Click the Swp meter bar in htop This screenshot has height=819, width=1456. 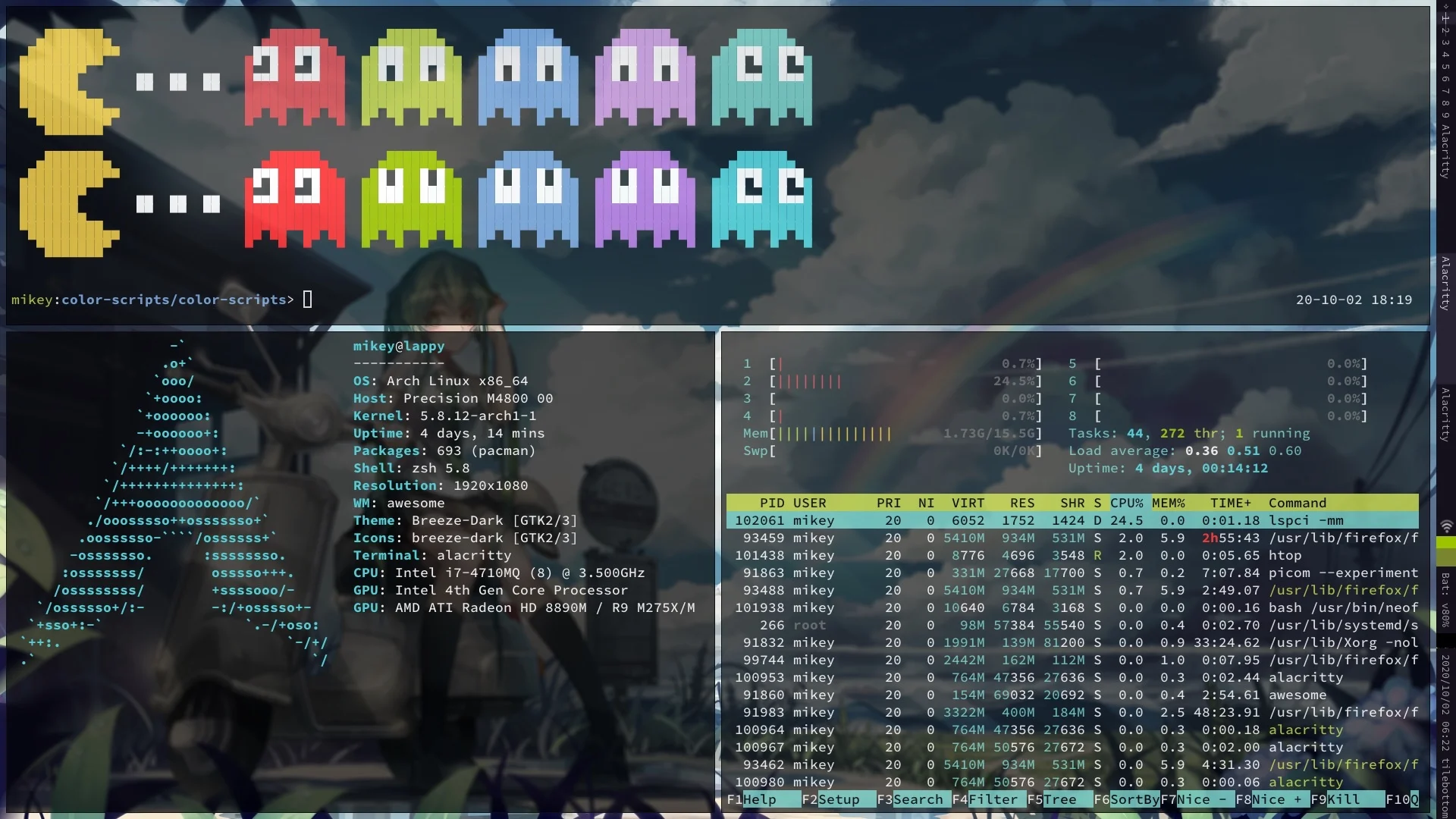tap(893, 450)
